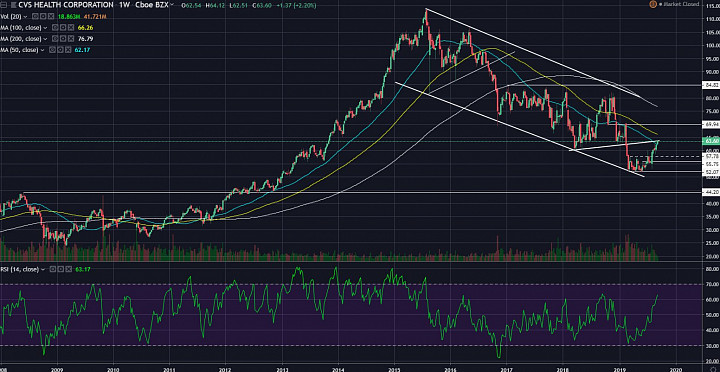The width and height of the screenshot is (720, 372).
Task: Click the 76.79 MA 200 value
Action: click(85, 39)
